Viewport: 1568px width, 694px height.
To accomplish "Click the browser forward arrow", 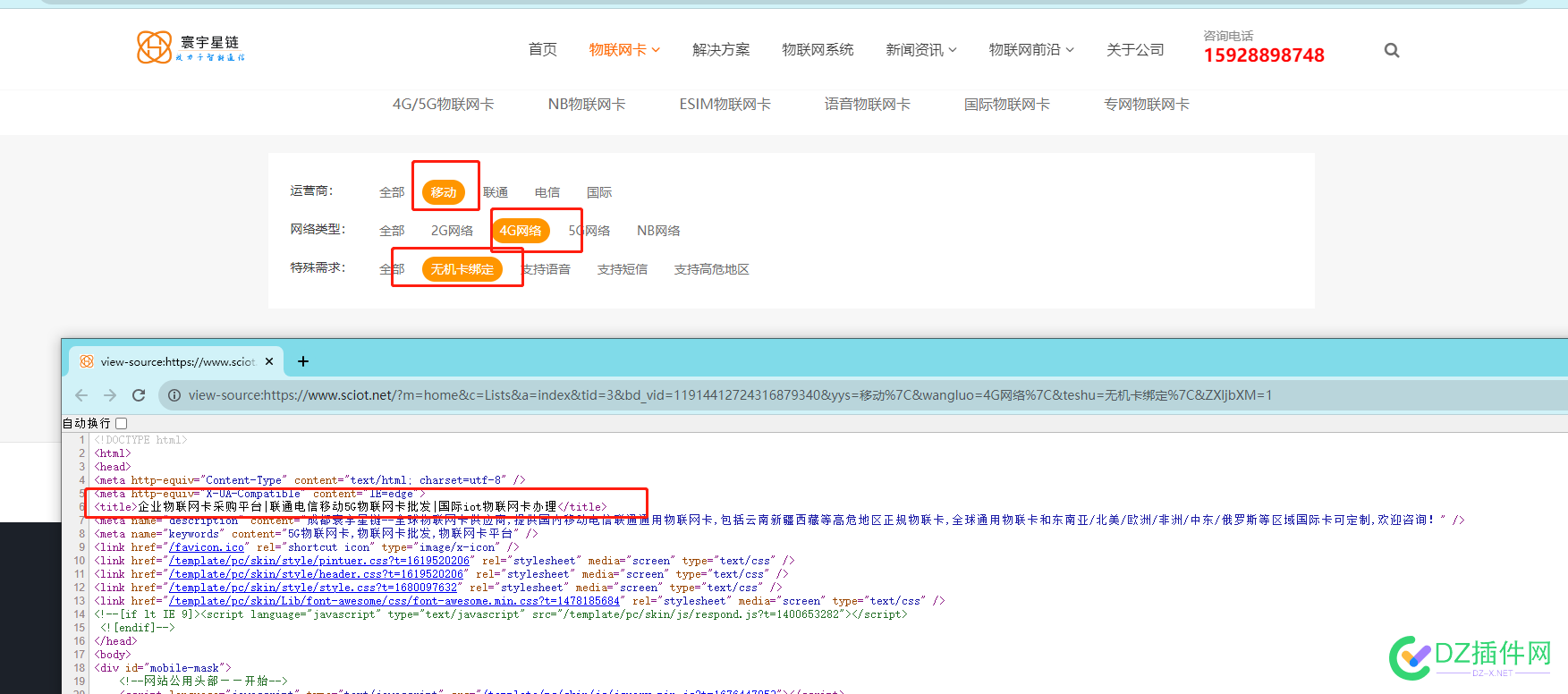I will click(x=110, y=395).
